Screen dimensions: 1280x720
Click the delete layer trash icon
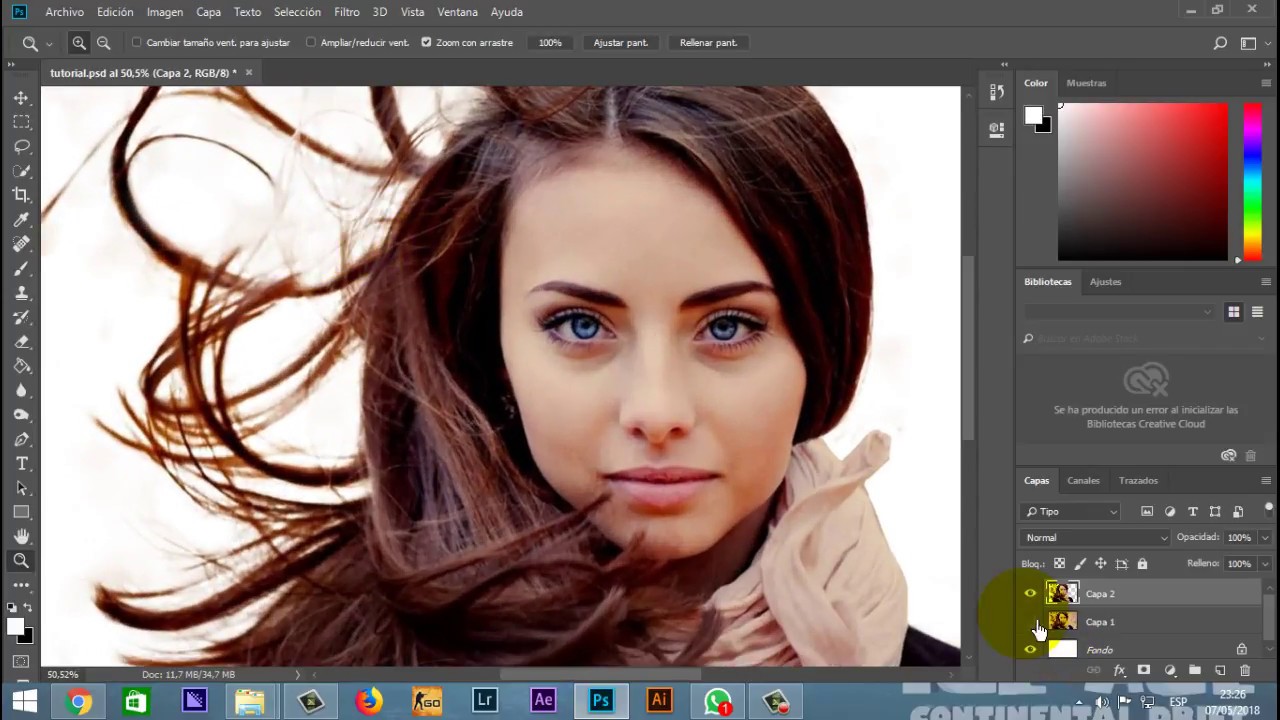coord(1244,670)
